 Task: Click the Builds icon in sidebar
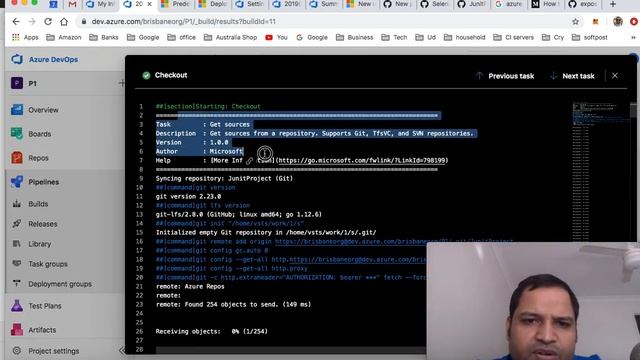click(x=17, y=204)
